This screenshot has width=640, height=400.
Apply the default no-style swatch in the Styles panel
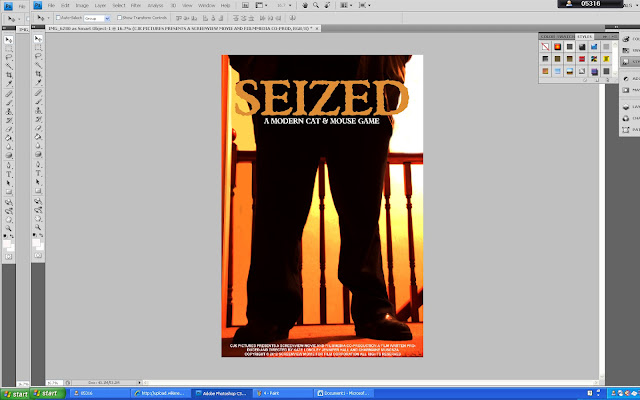pos(545,47)
